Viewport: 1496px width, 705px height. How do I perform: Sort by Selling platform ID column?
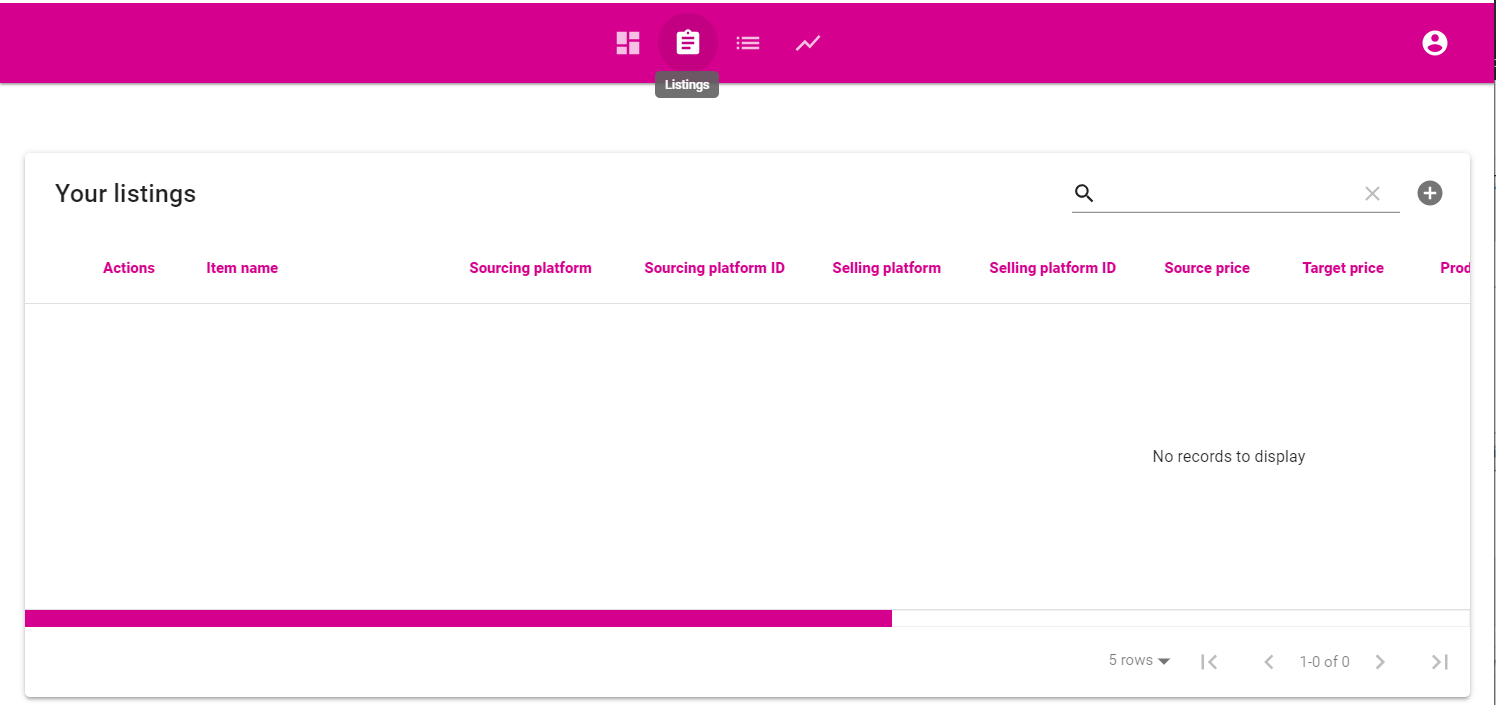click(x=1052, y=268)
